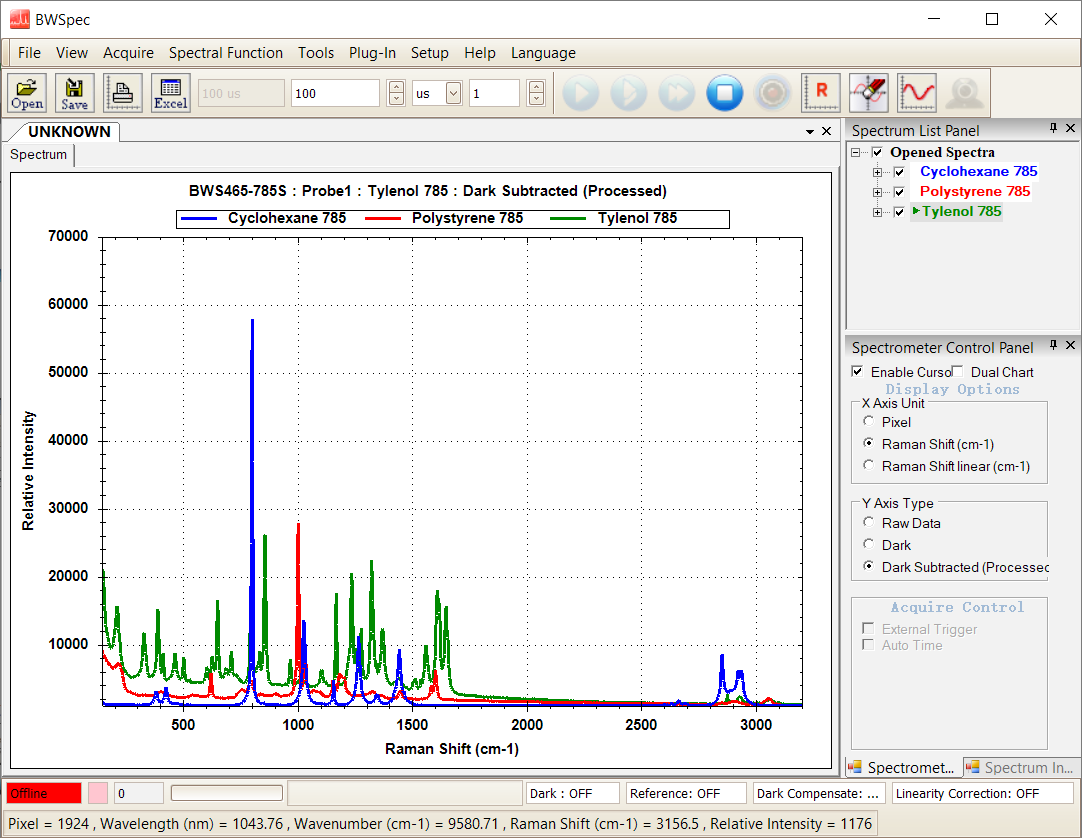
Task: Click the eraser spectrum clear icon
Action: point(868,93)
